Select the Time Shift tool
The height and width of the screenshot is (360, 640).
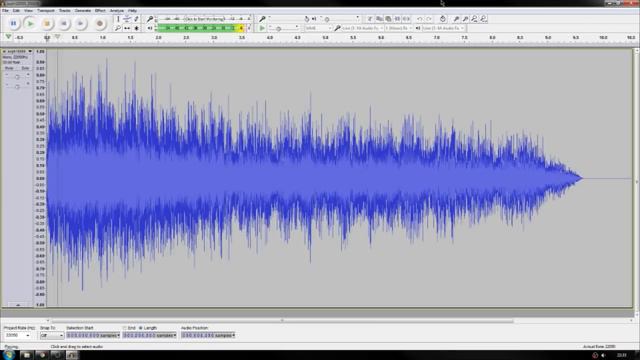pos(127,28)
